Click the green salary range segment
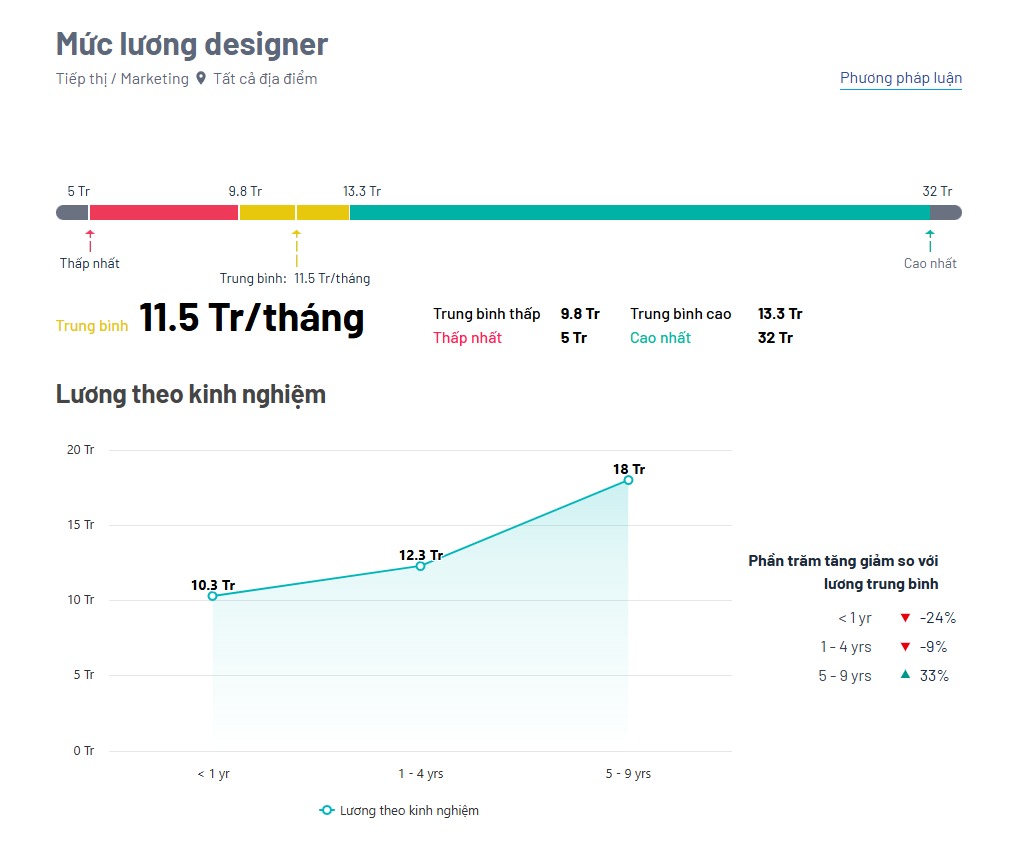This screenshot has width=1023, height=841. click(639, 212)
